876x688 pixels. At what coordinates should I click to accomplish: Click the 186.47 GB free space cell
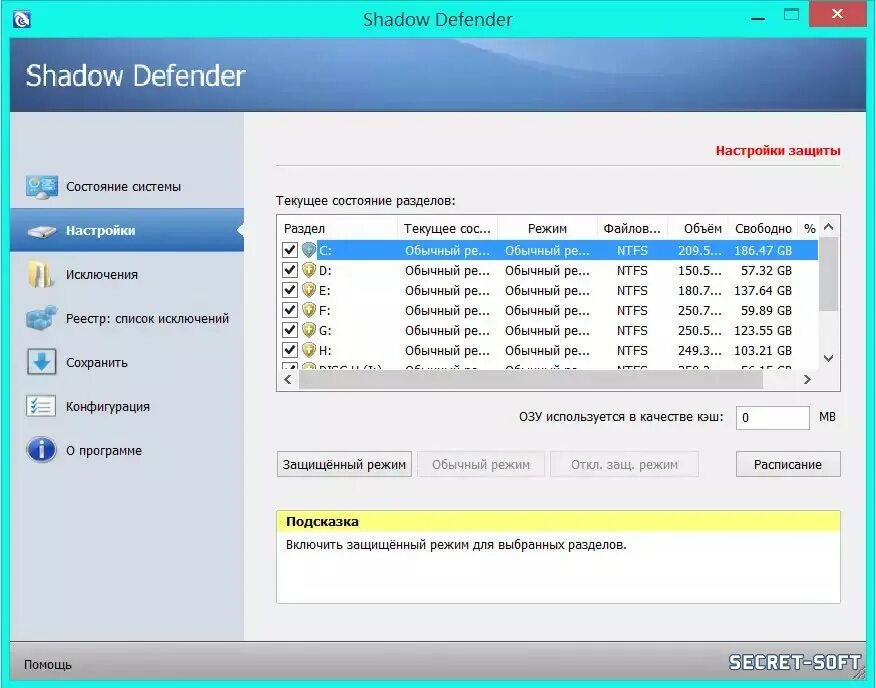point(763,250)
